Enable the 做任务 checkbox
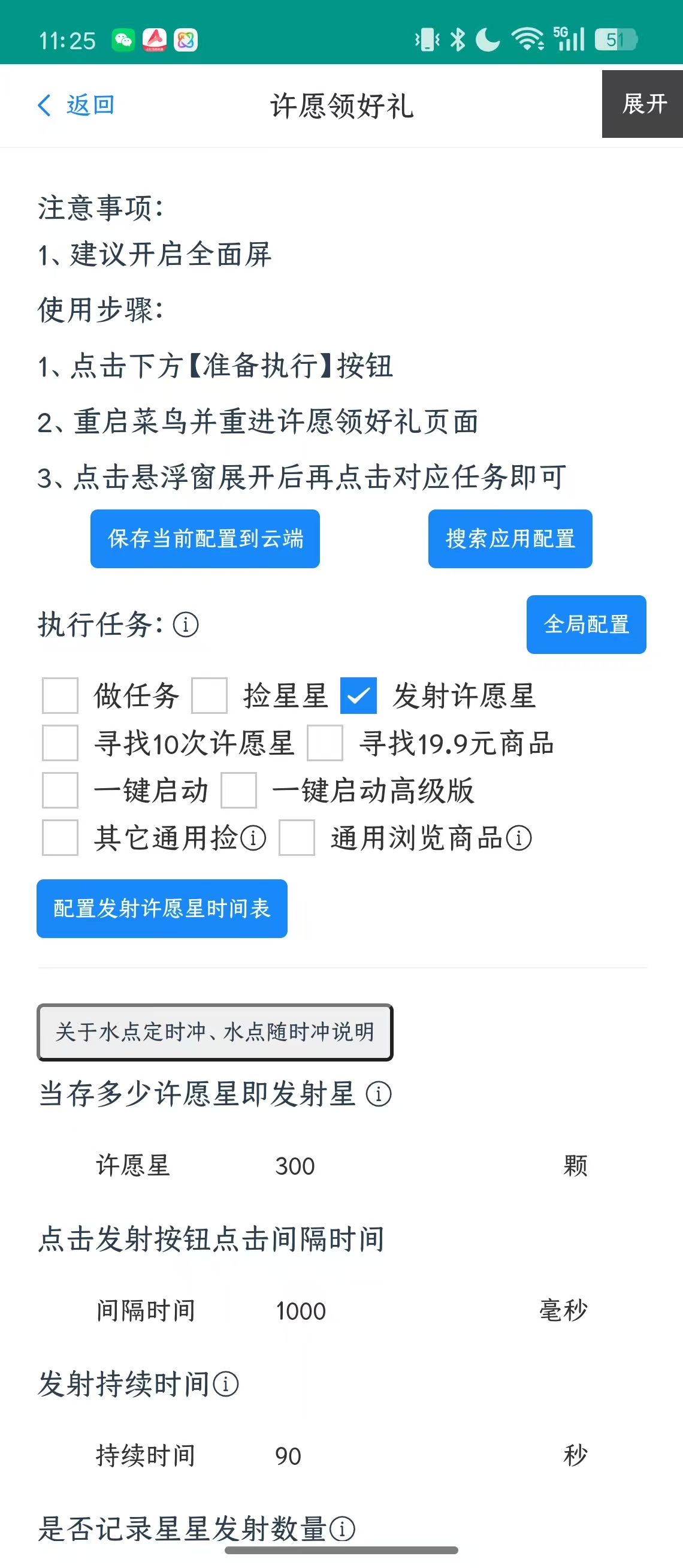The width and height of the screenshot is (683, 1568). coord(59,696)
